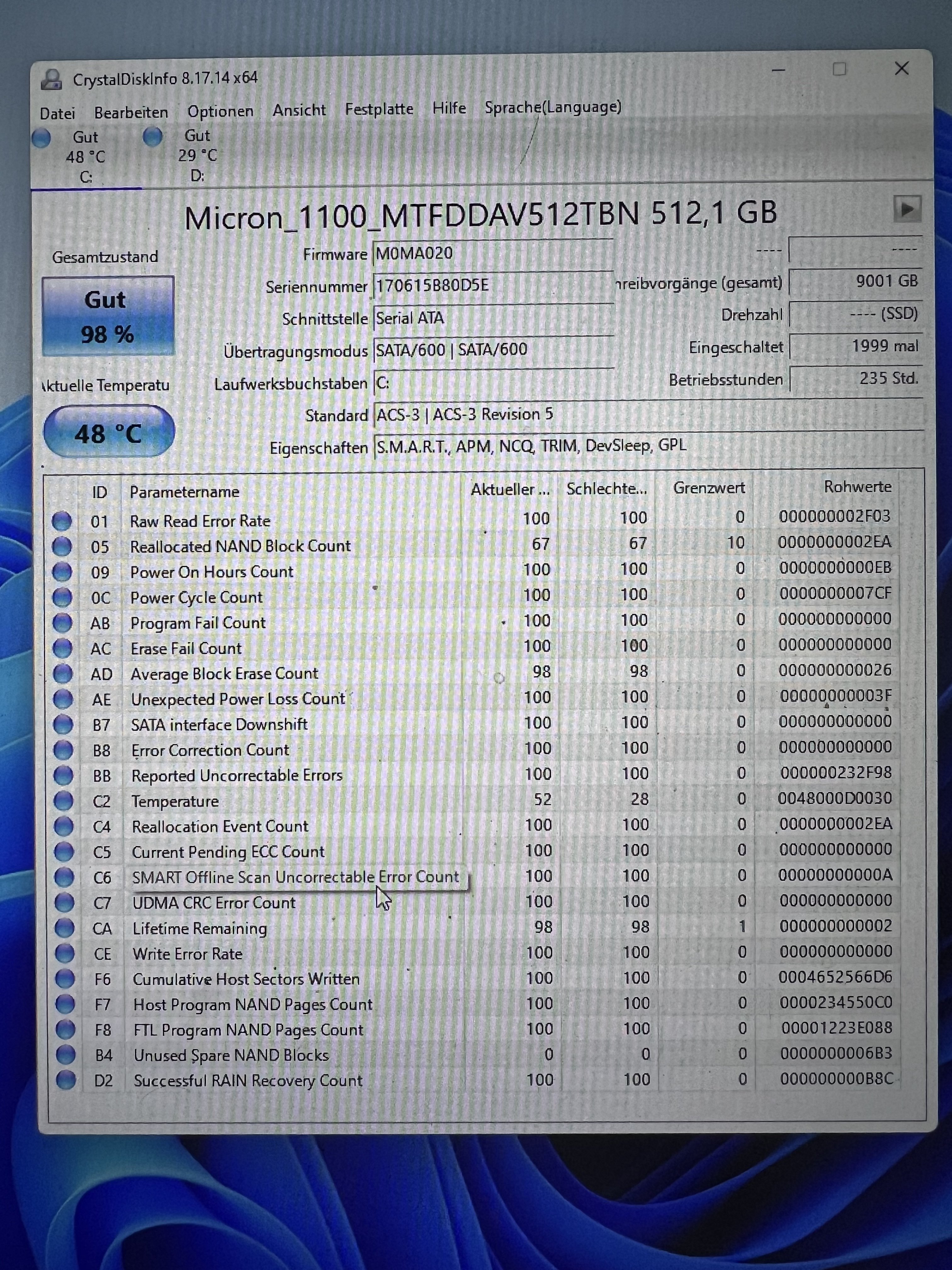Open the Datei menu
This screenshot has width=952, height=1270.
(x=57, y=113)
